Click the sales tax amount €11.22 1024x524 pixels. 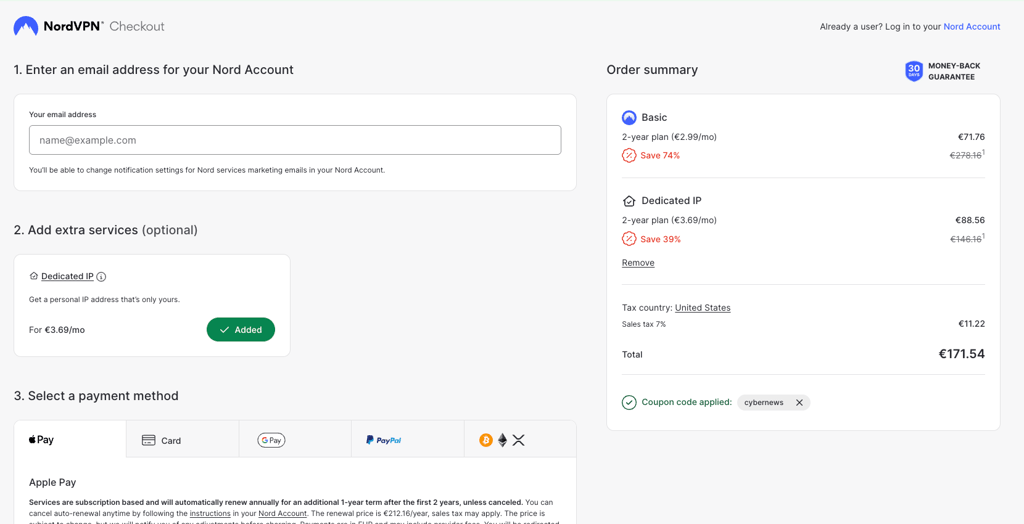click(x=971, y=324)
